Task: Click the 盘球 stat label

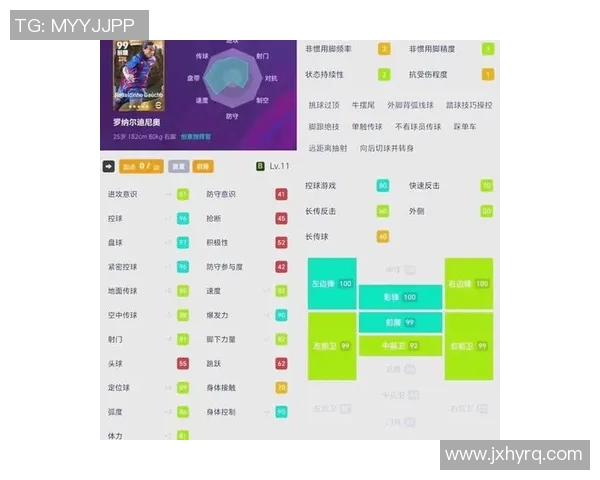Action: coord(115,242)
